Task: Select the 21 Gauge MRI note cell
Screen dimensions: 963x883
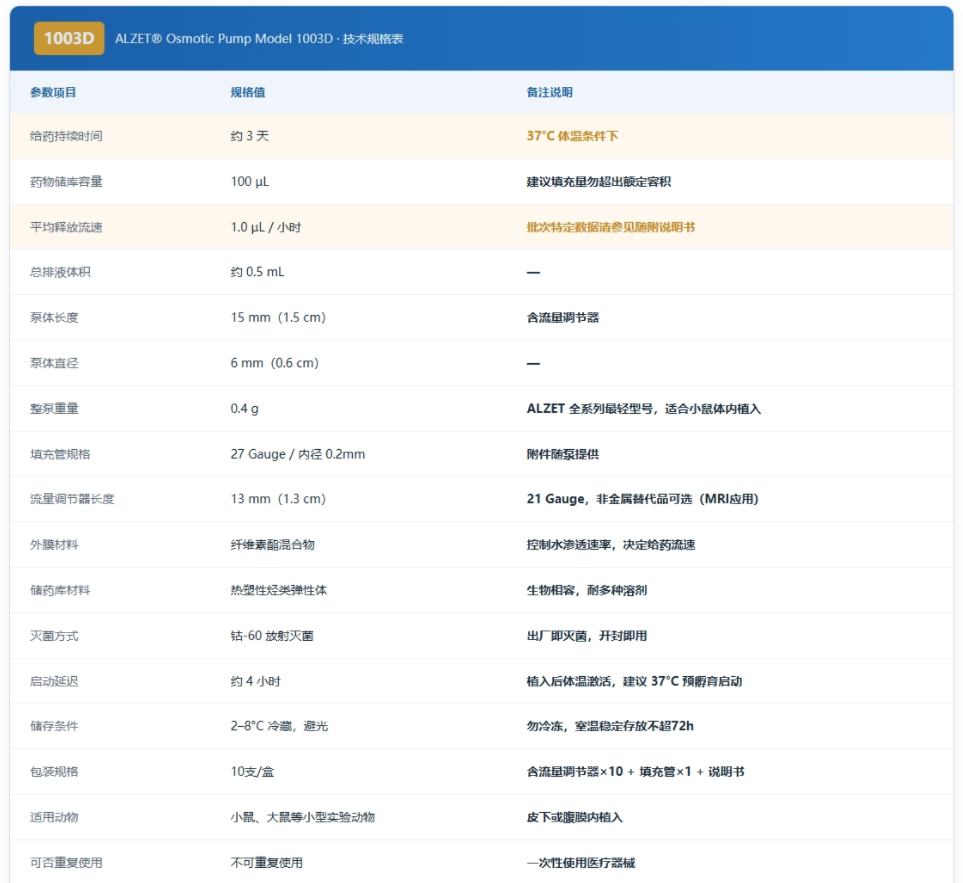Action: (641, 498)
